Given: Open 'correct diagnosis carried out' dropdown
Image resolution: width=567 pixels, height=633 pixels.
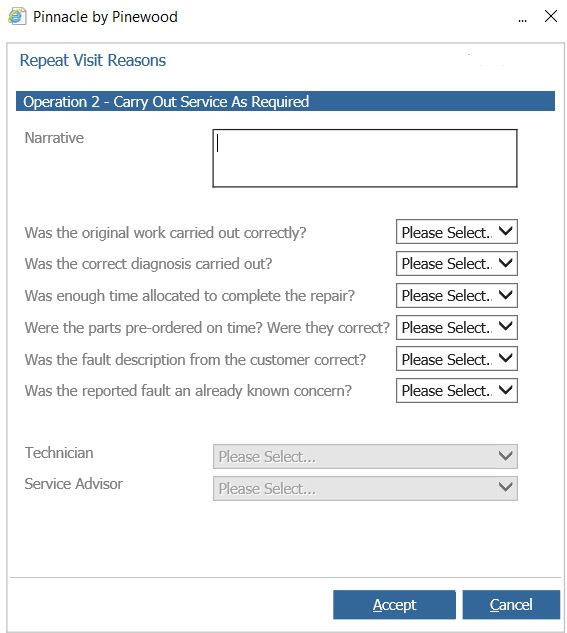Looking at the screenshot, I should click(x=456, y=264).
